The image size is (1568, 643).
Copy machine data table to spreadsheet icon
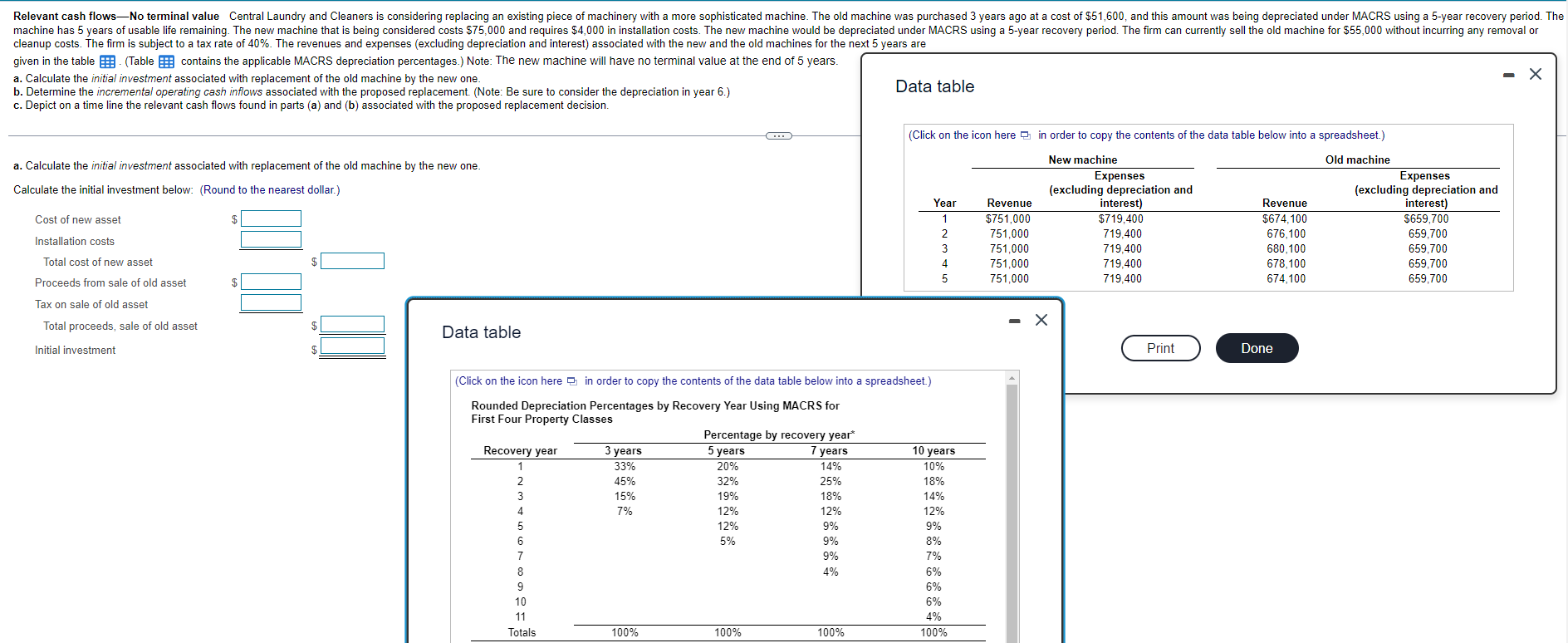tap(1026, 135)
